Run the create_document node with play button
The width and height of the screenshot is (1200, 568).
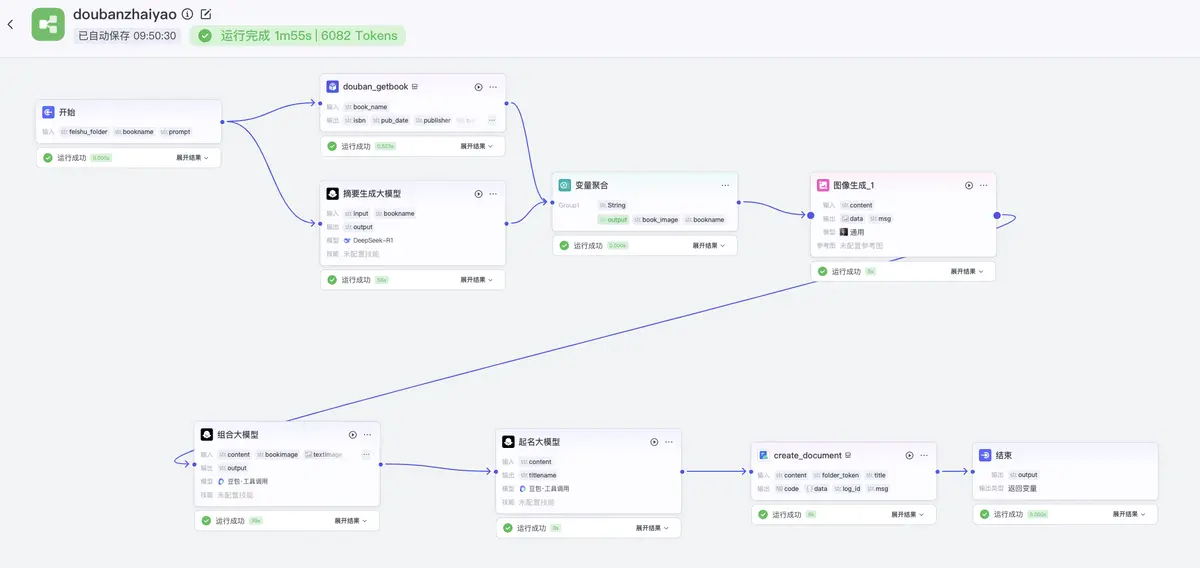pos(910,455)
